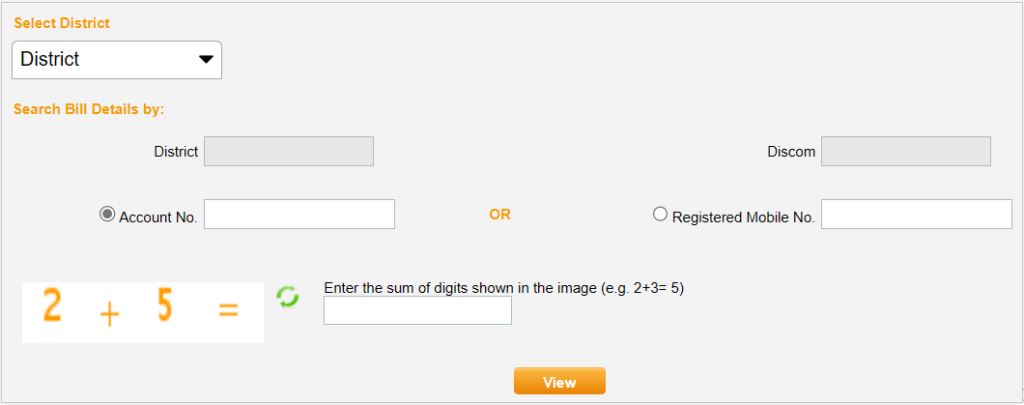Click the 'Search Bill Details by:' heading

click(89, 108)
